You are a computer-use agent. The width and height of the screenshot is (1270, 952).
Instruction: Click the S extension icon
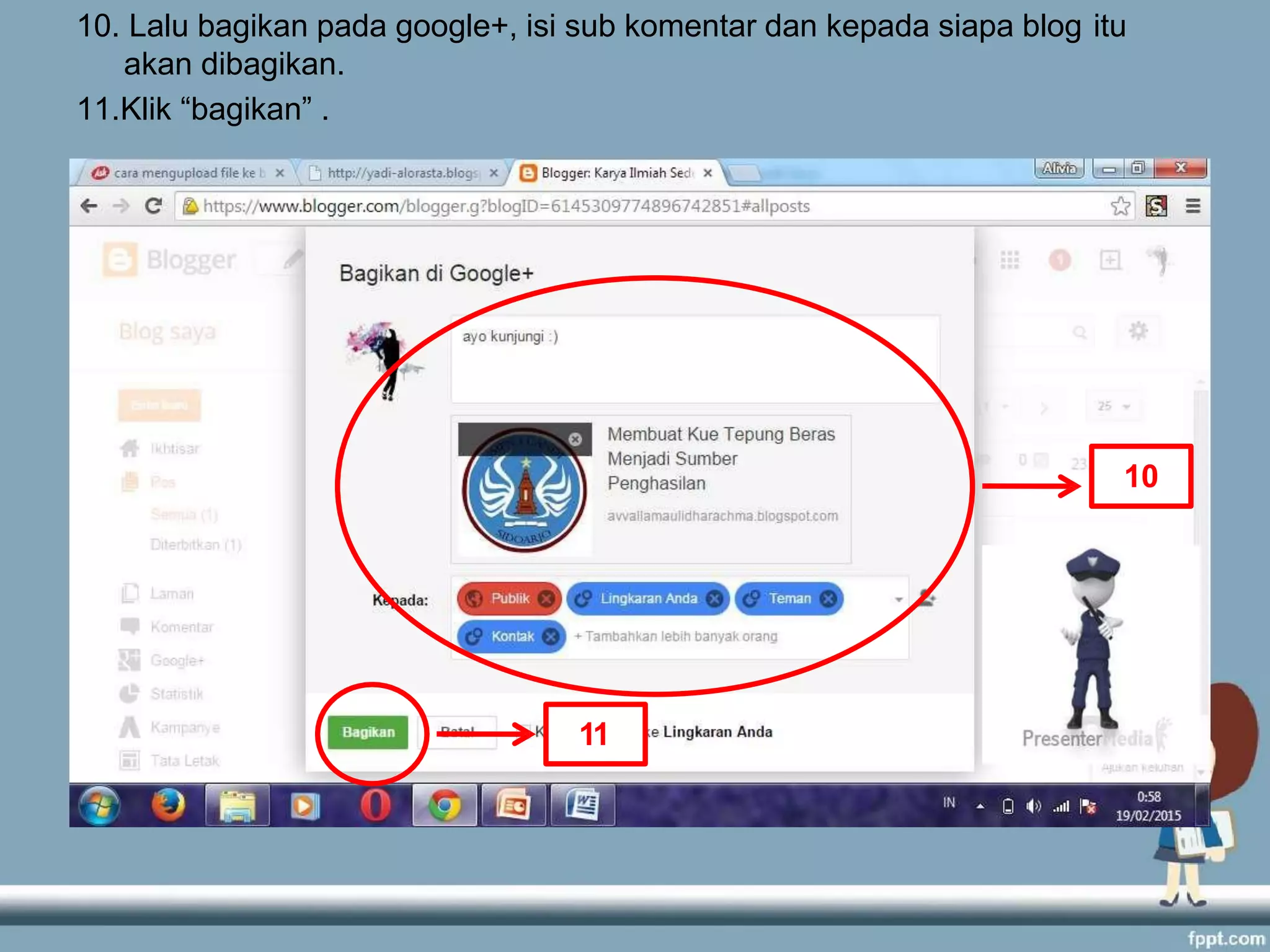pyautogui.click(x=1156, y=206)
